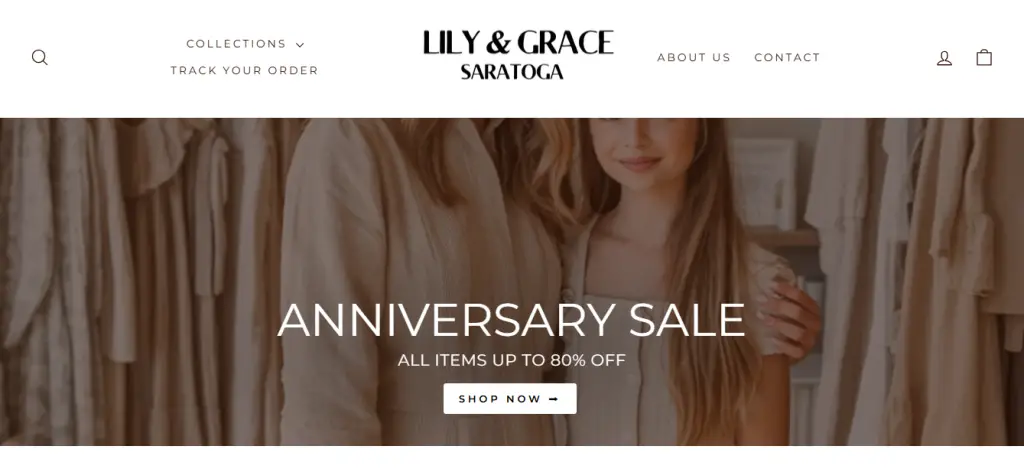Click the All Items Up To 80% Off text
Screen dimensions: 1024x469
tap(511, 360)
